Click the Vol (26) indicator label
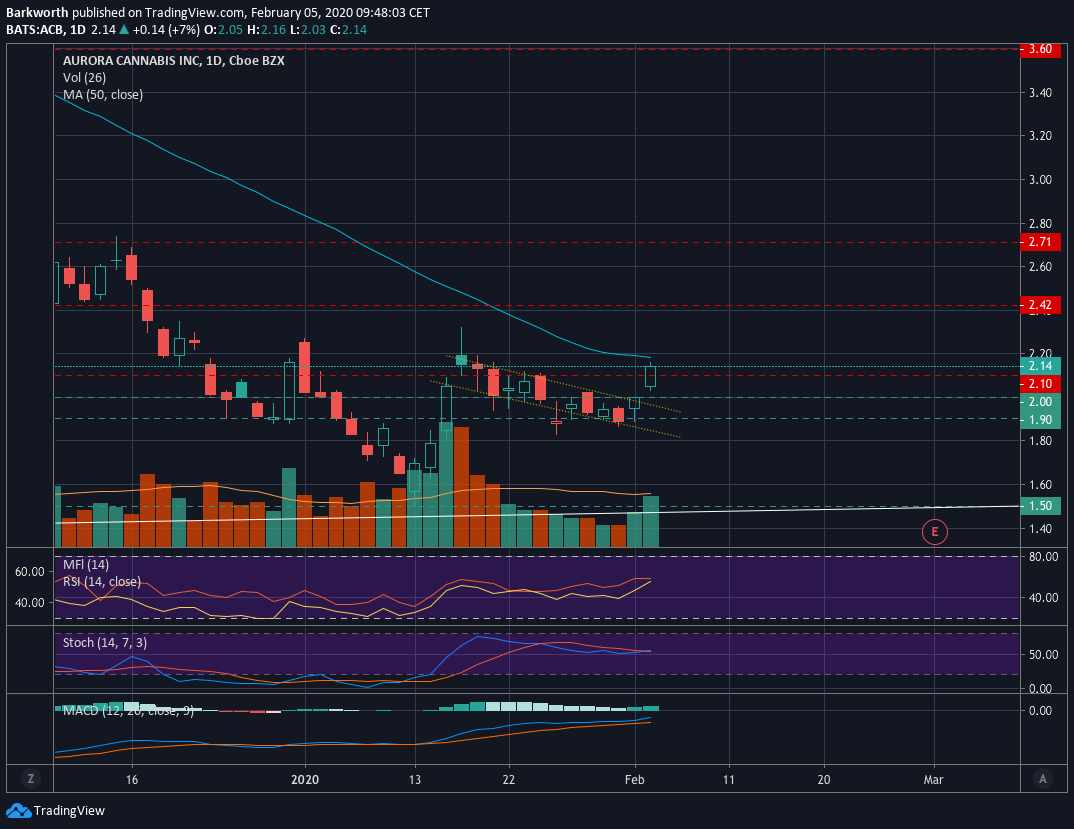1074x829 pixels. coord(84,77)
